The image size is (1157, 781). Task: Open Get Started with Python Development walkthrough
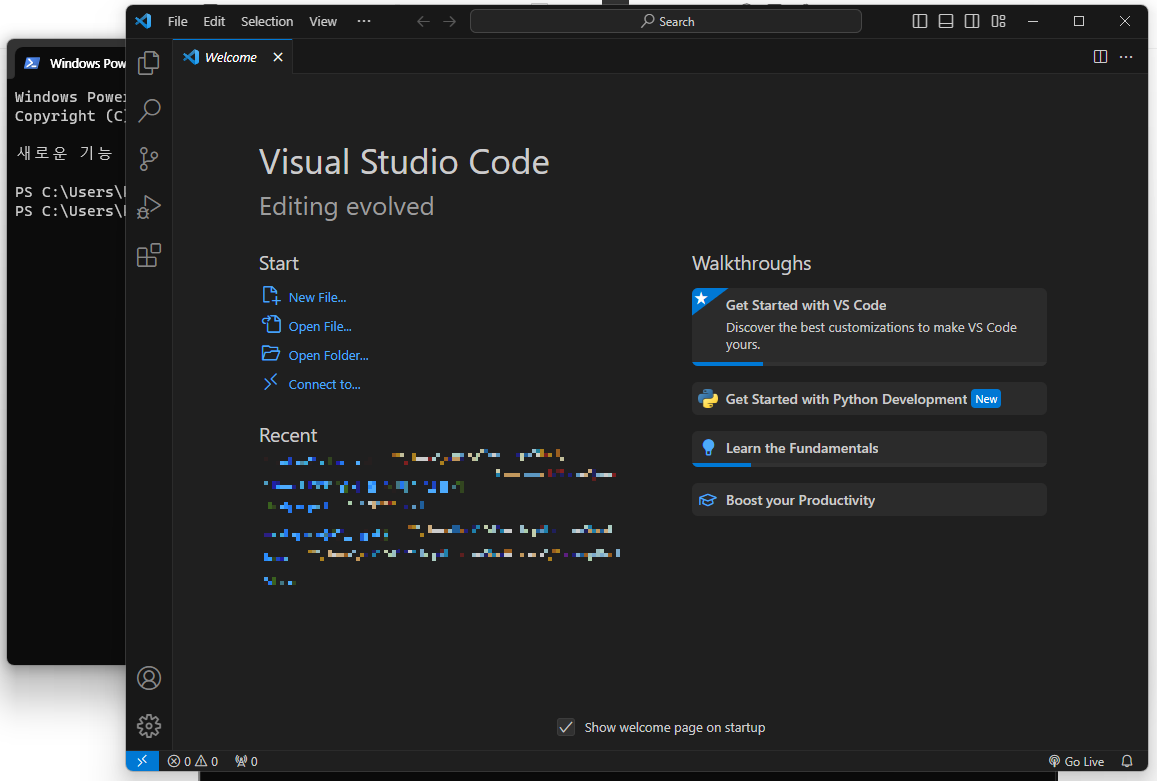[869, 399]
